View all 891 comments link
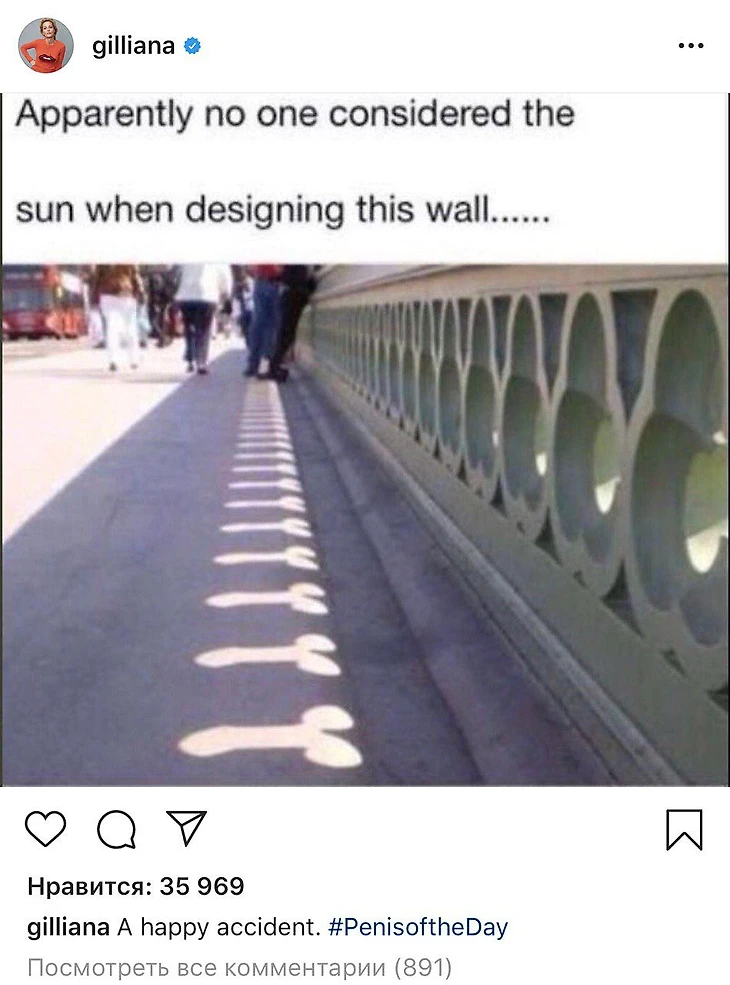The height and width of the screenshot is (985, 730). point(239,967)
